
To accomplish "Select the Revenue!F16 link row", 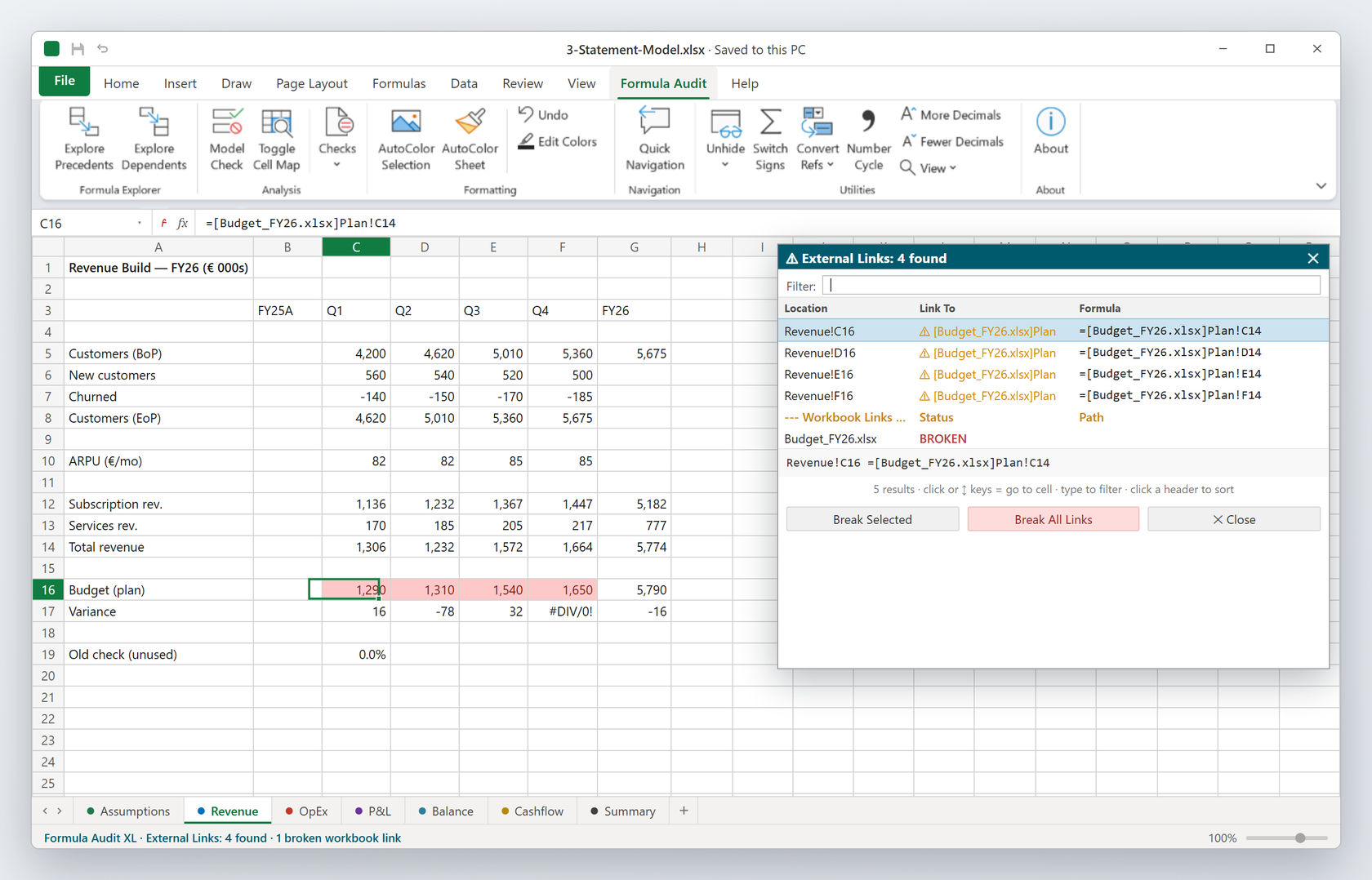I will (x=1053, y=396).
